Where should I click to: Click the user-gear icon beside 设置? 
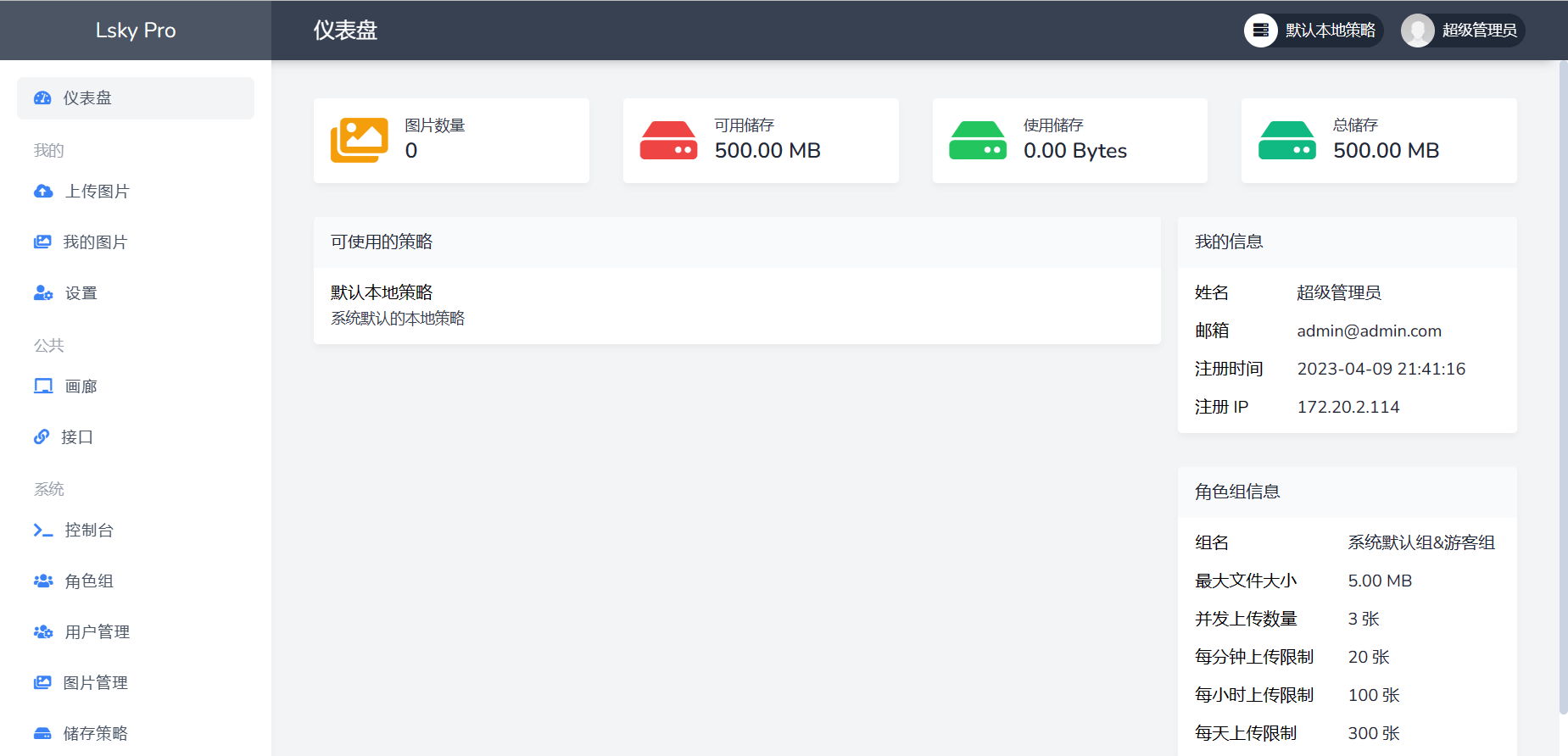tap(43, 293)
